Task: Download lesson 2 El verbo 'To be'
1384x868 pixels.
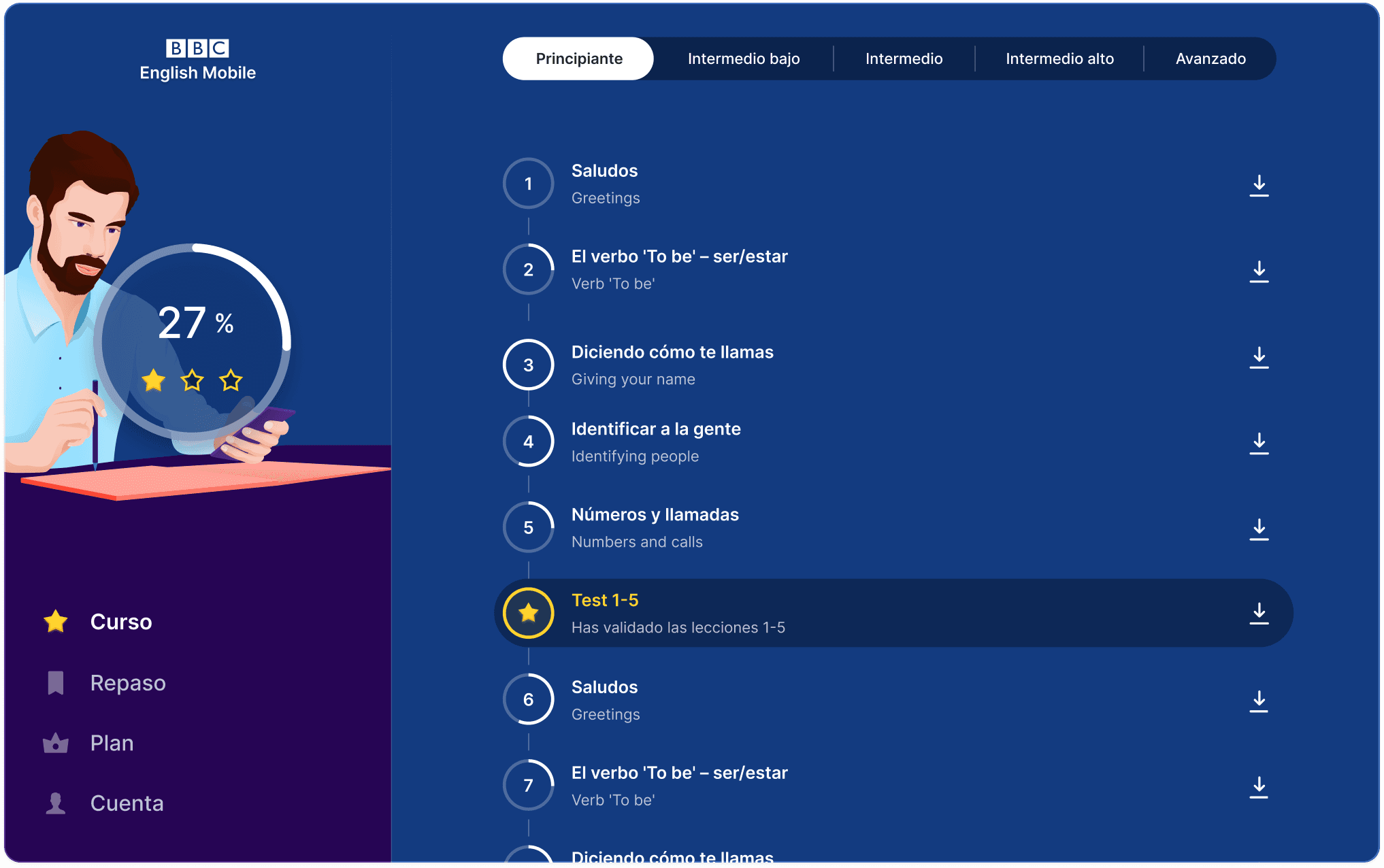Action: (1259, 271)
